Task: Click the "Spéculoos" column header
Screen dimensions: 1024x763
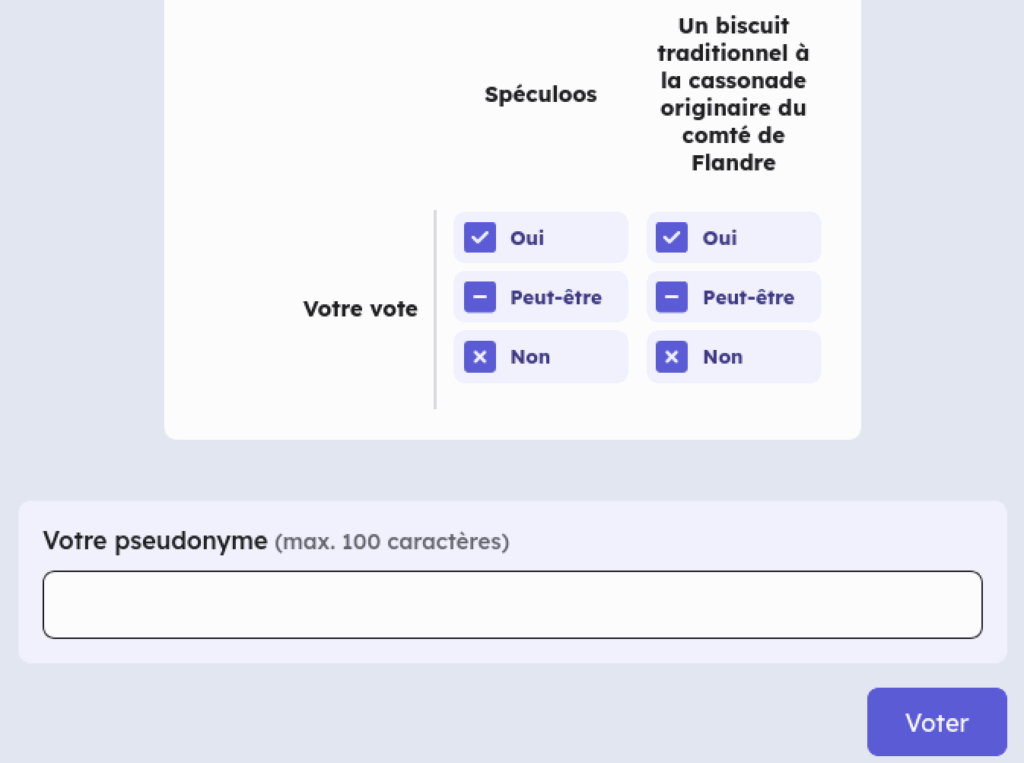Action: 540,95
